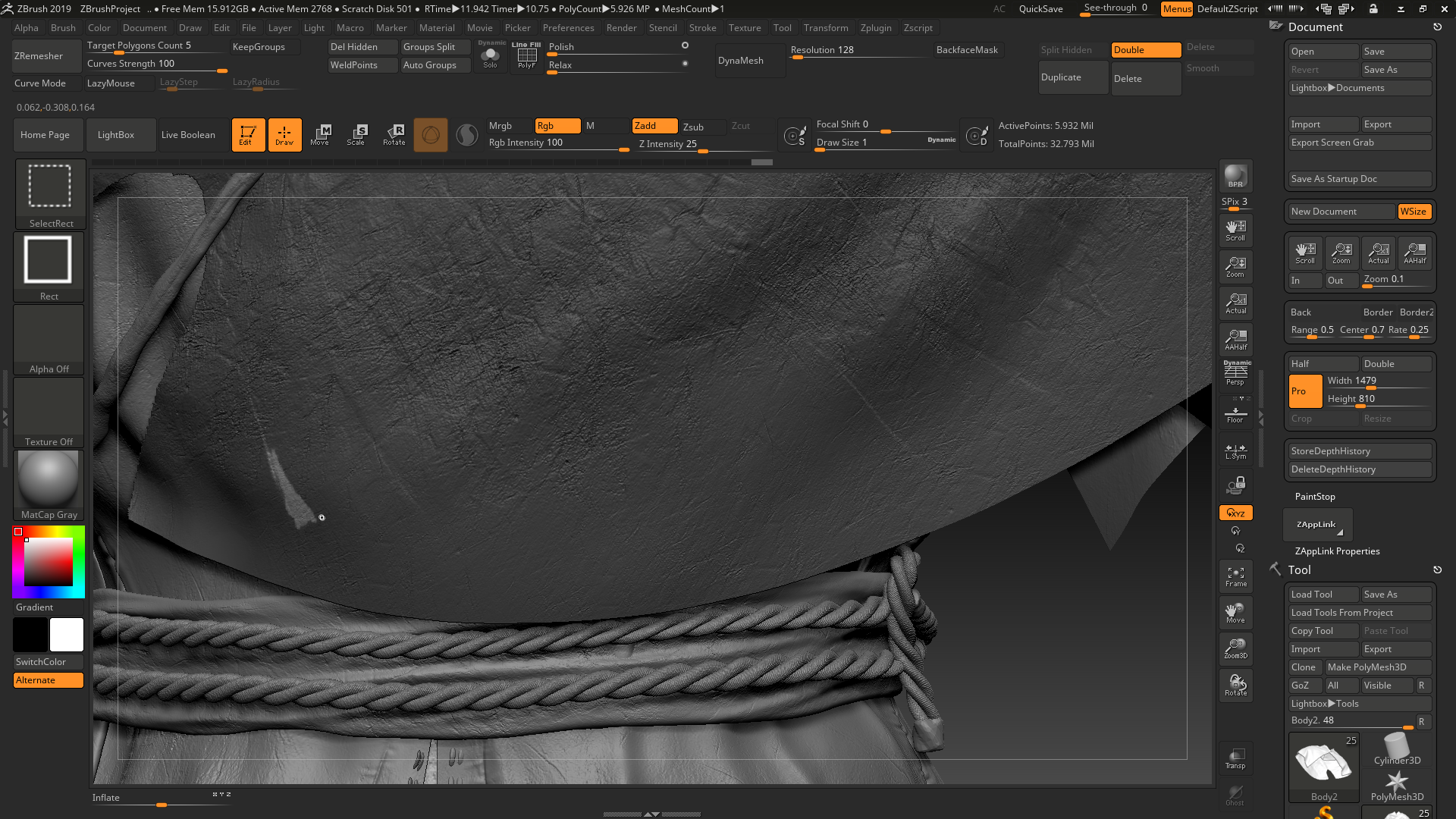The width and height of the screenshot is (1456, 819).
Task: Click the AAHalf icon in right shelf
Action: click(1235, 340)
